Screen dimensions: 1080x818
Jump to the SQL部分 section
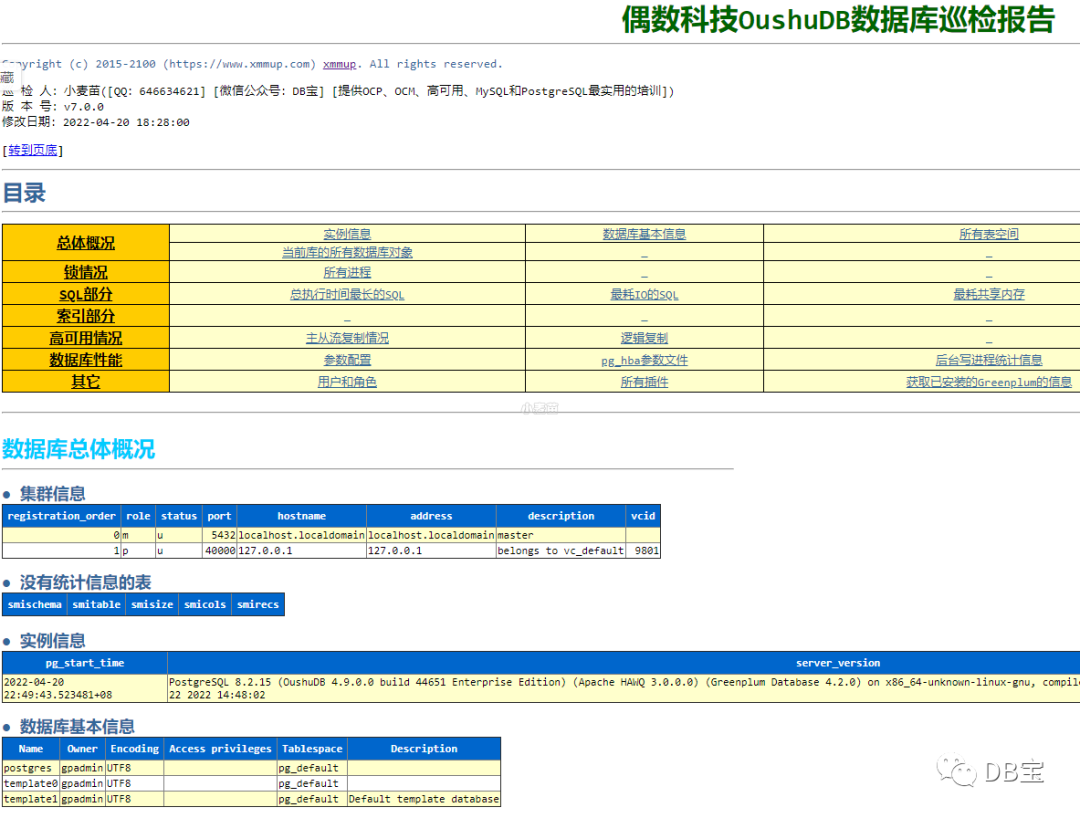[x=85, y=294]
